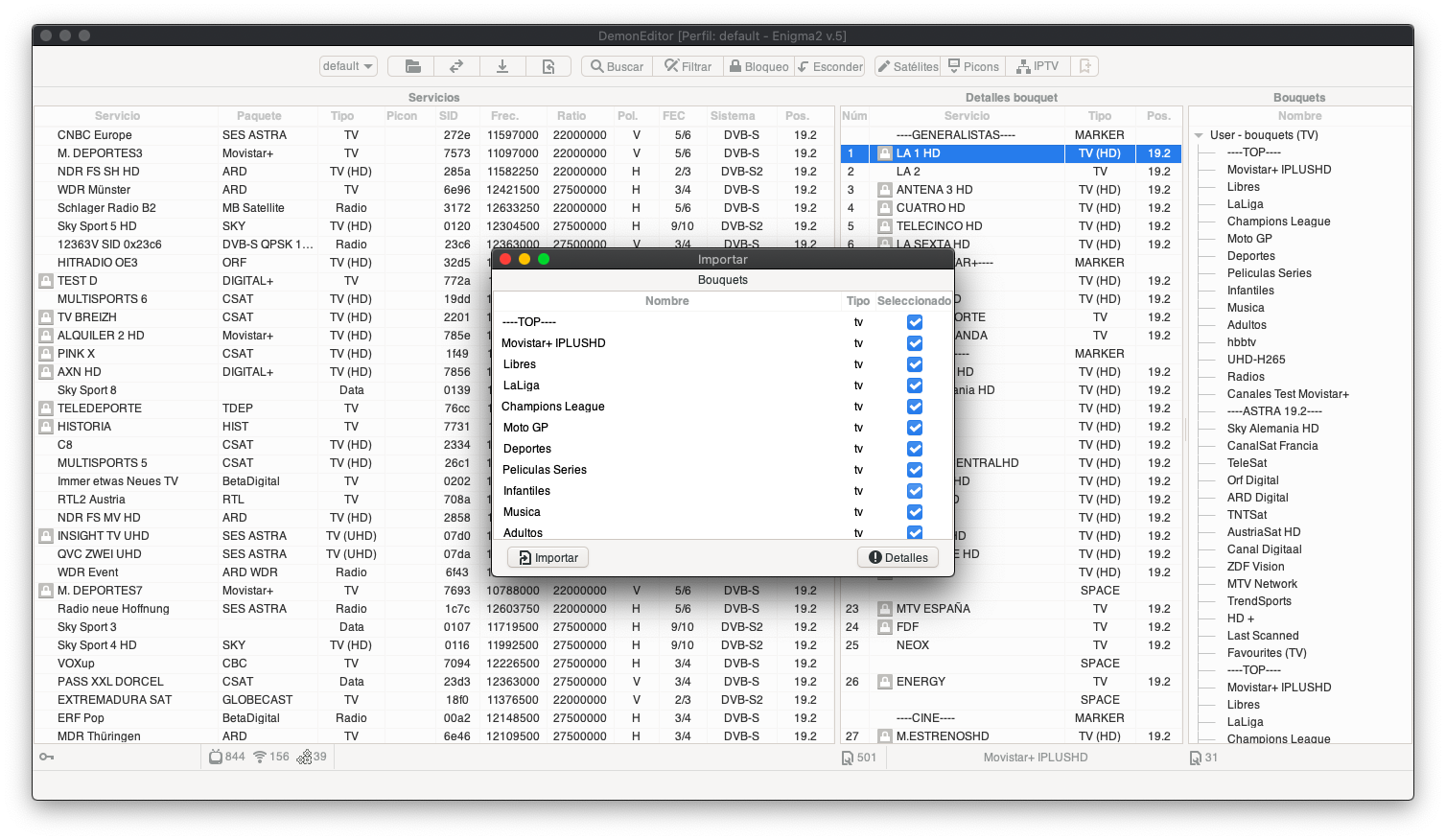
Task: Click Buscar search button
Action: (x=617, y=66)
